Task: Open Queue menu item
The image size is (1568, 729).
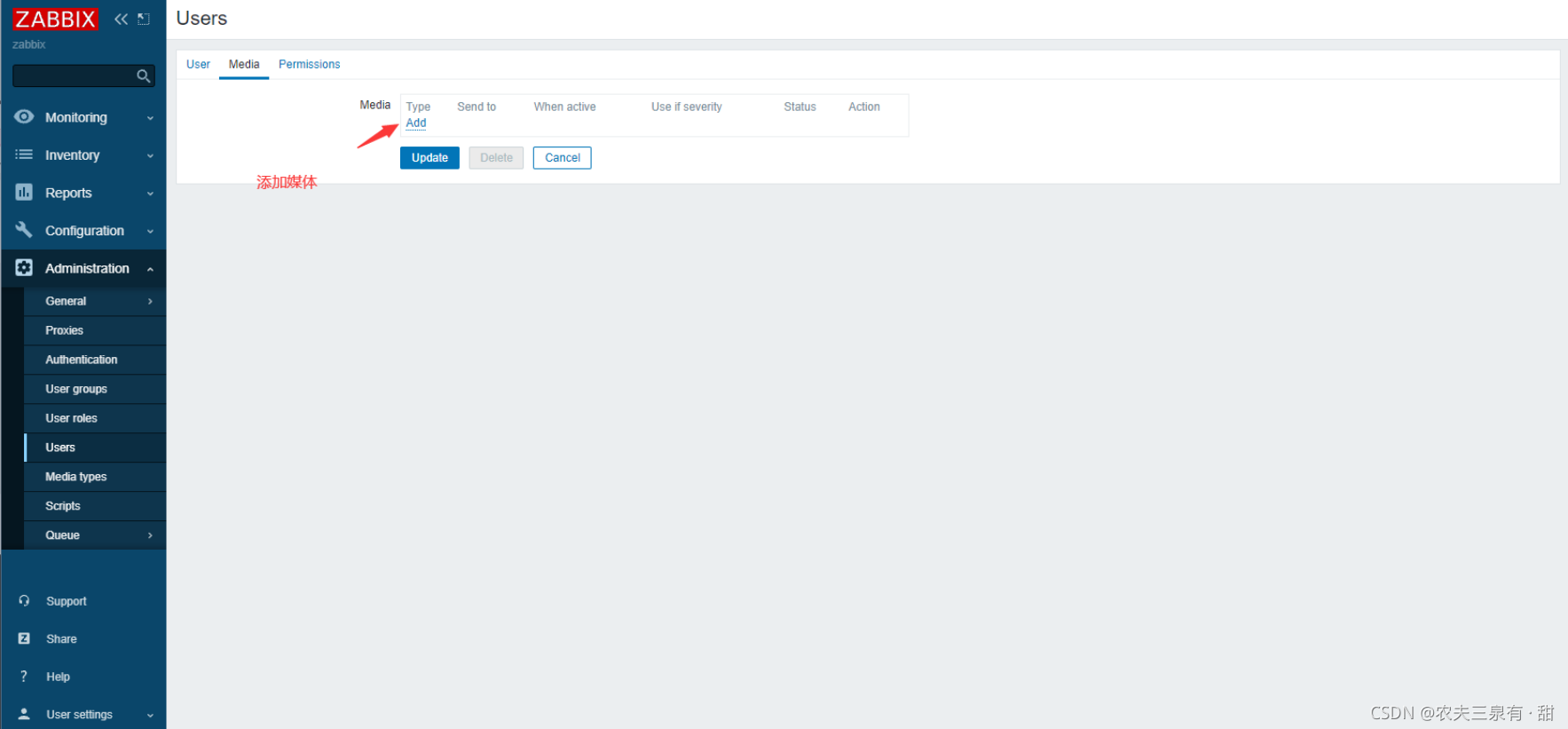Action: tap(95, 535)
